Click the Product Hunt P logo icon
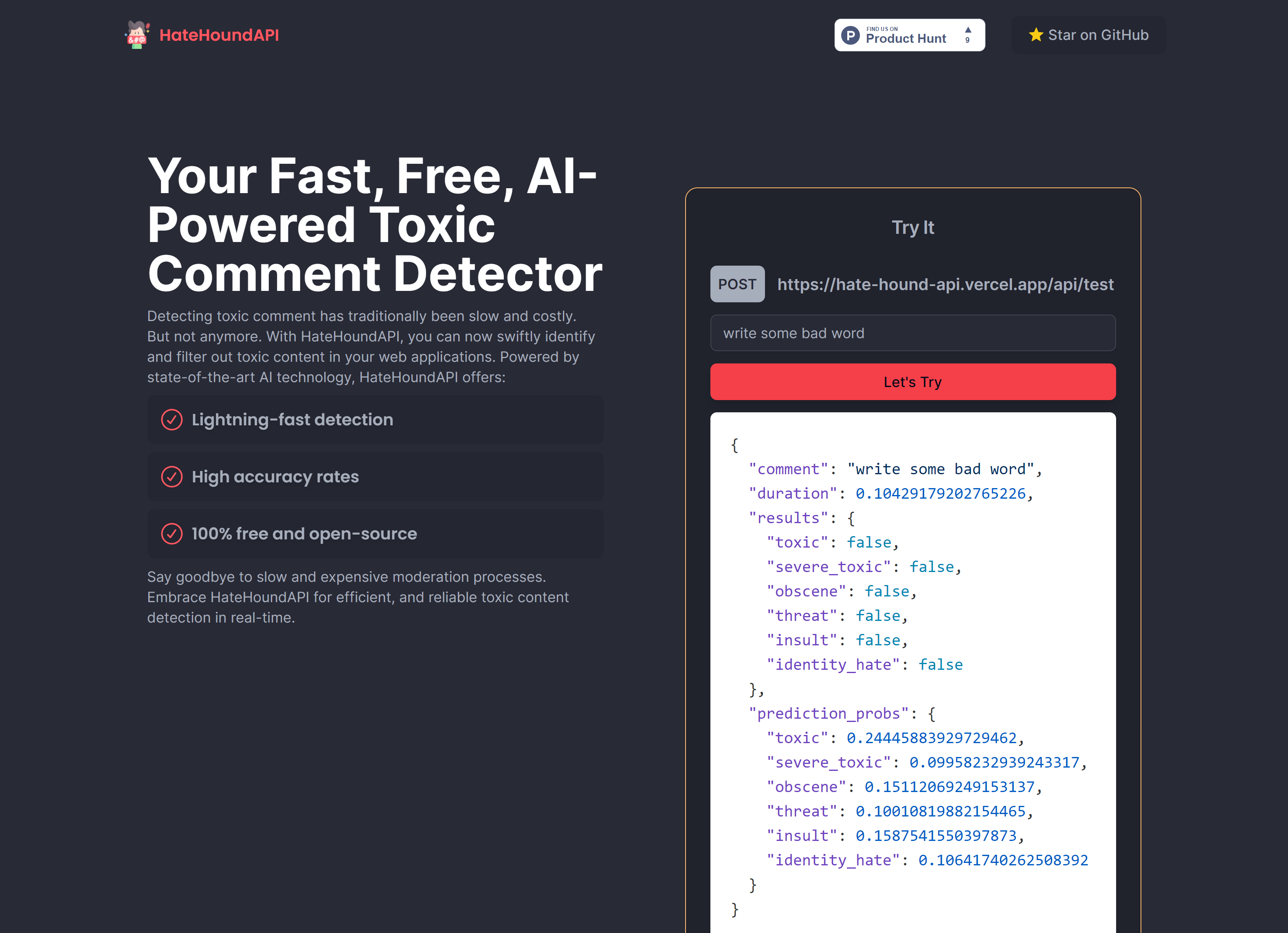 (850, 35)
